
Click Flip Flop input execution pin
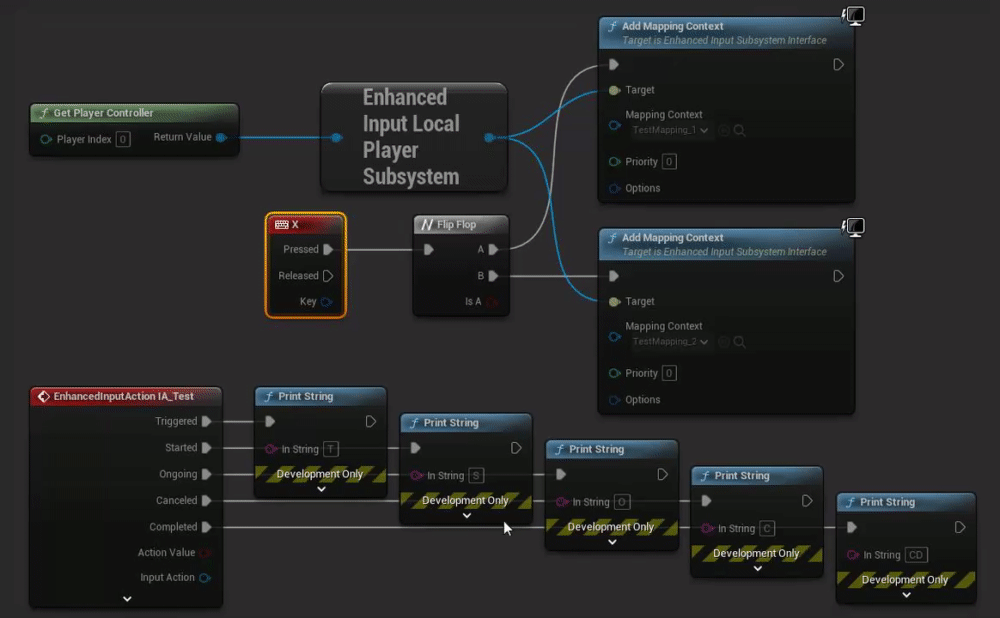click(x=429, y=249)
